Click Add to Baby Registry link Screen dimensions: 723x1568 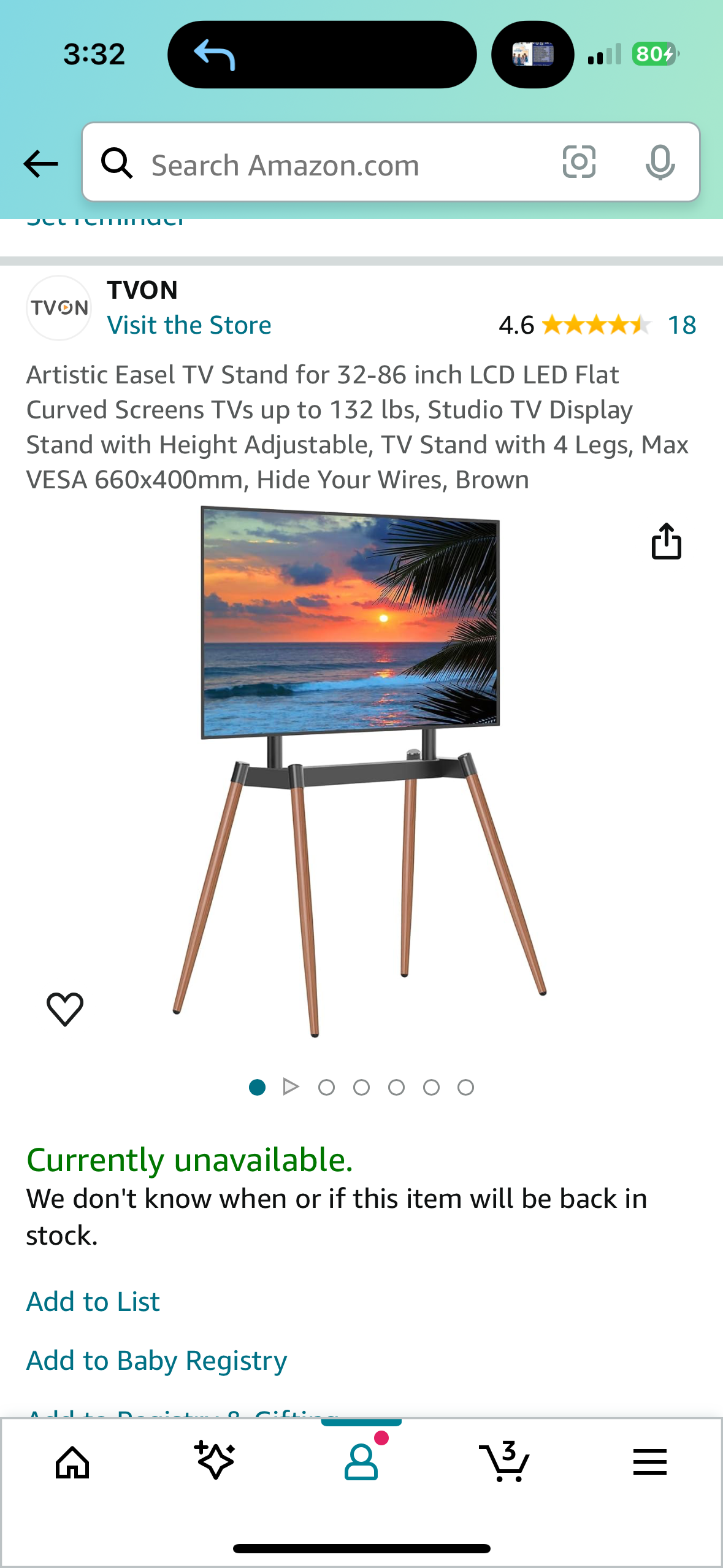point(157,1360)
